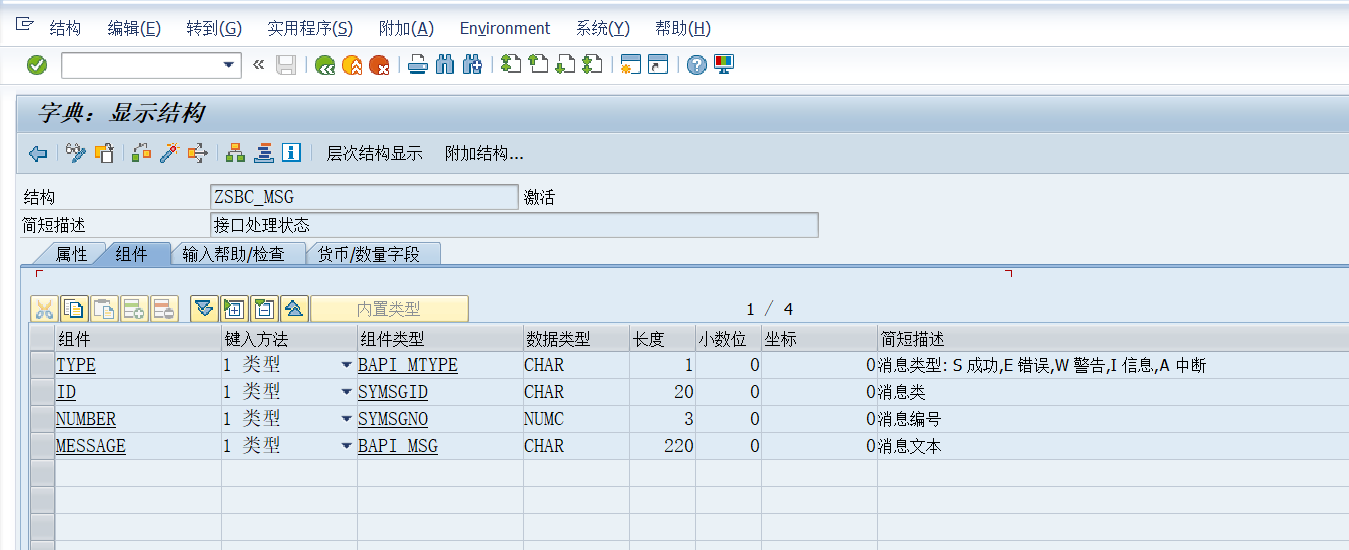Click the blue back arrow in application toolbar

click(38, 153)
